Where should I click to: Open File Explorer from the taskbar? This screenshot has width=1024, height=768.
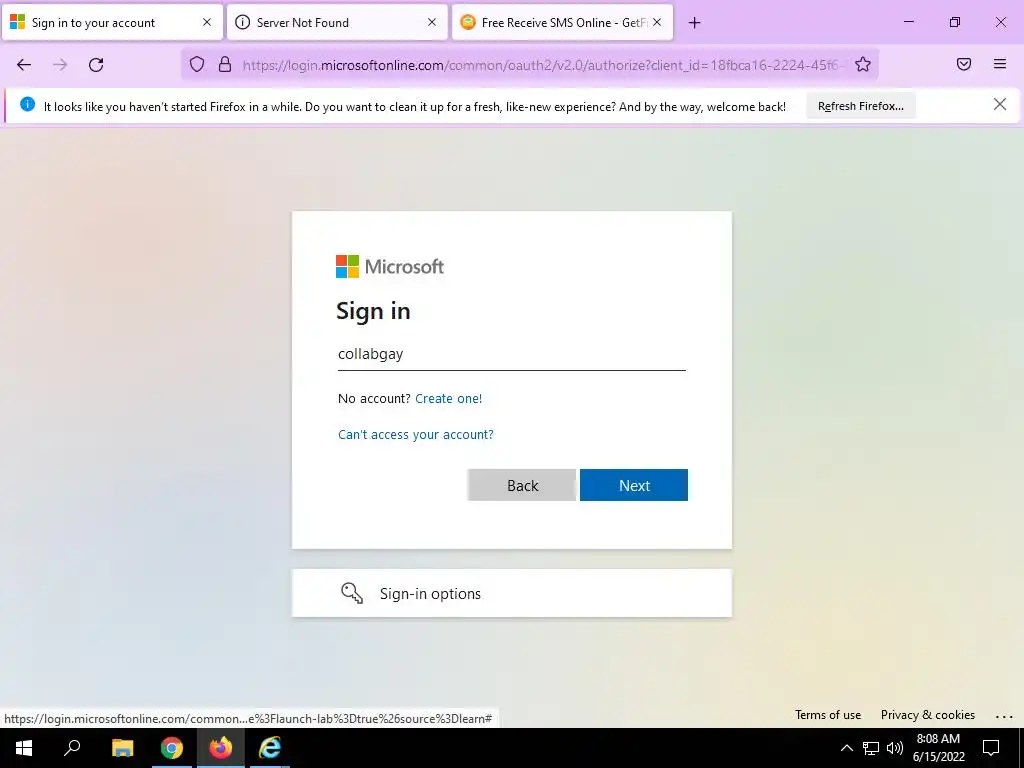coord(122,748)
